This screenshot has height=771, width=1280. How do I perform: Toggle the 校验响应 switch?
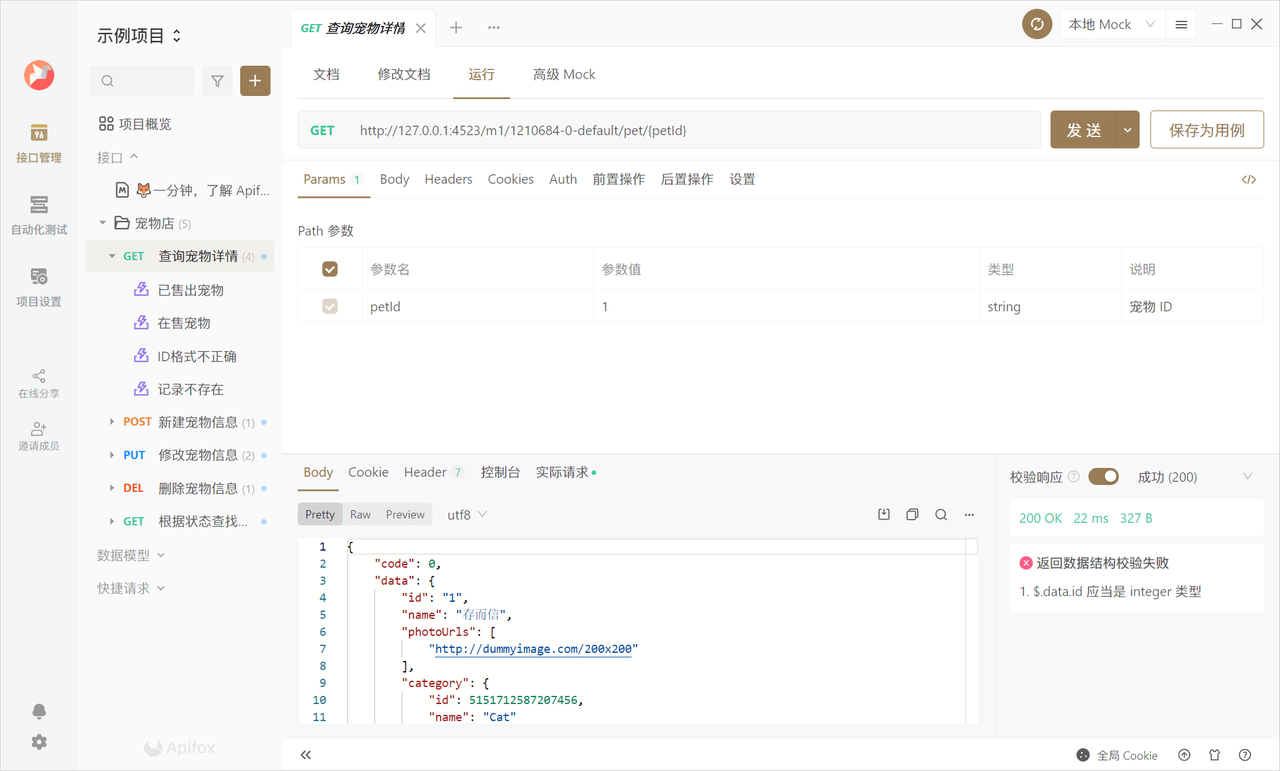[x=1104, y=477]
